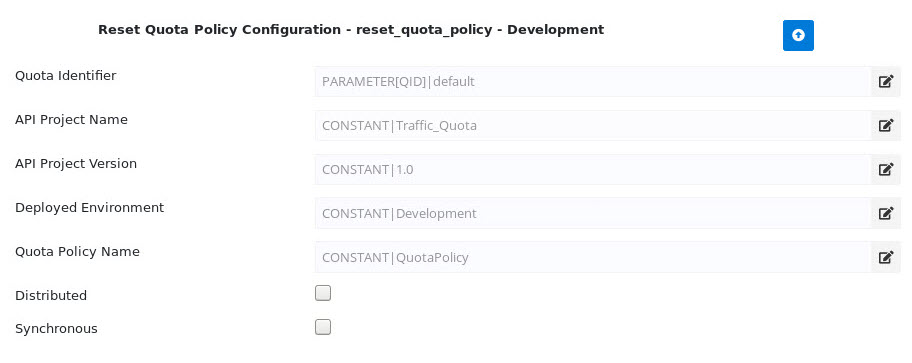Image resolution: width=912 pixels, height=363 pixels.
Task: Click the Synchronous label text
Action: tap(56, 329)
